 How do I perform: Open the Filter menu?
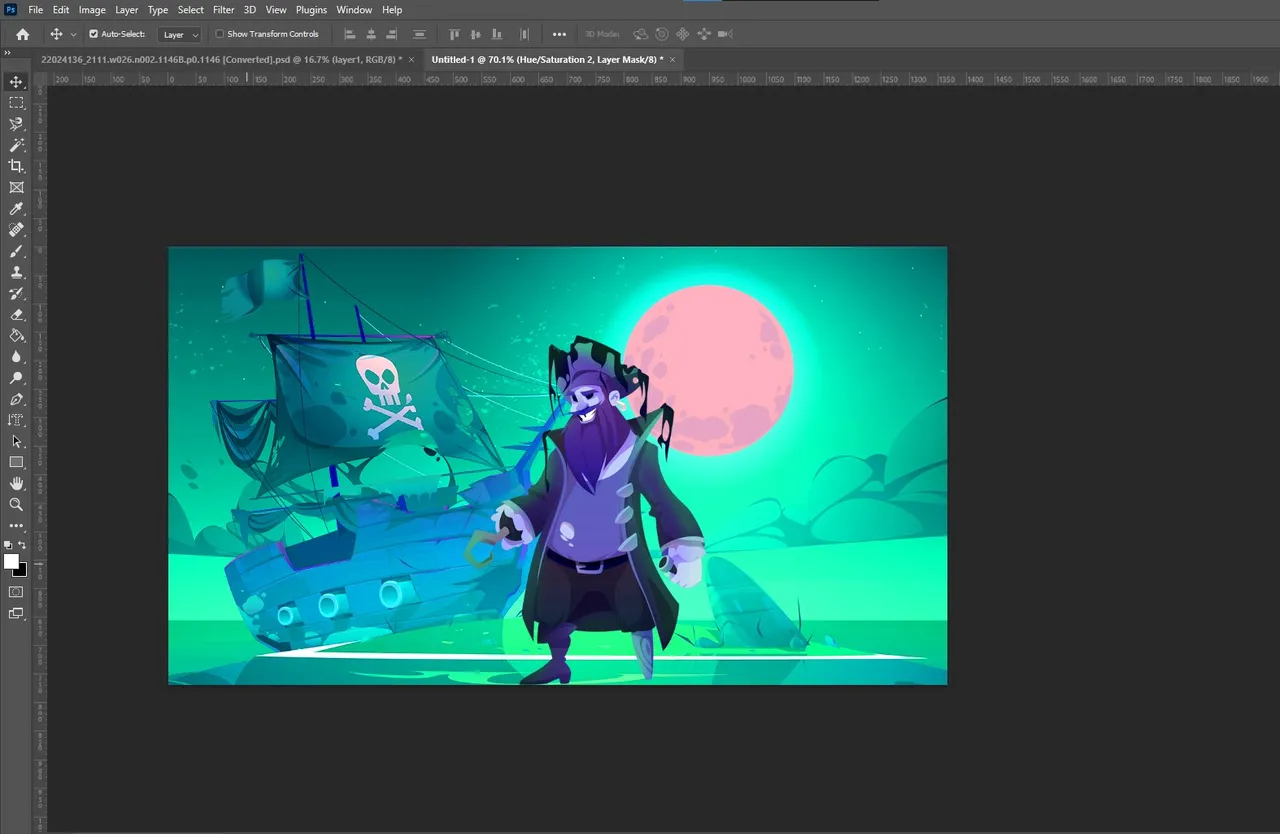[x=224, y=10]
